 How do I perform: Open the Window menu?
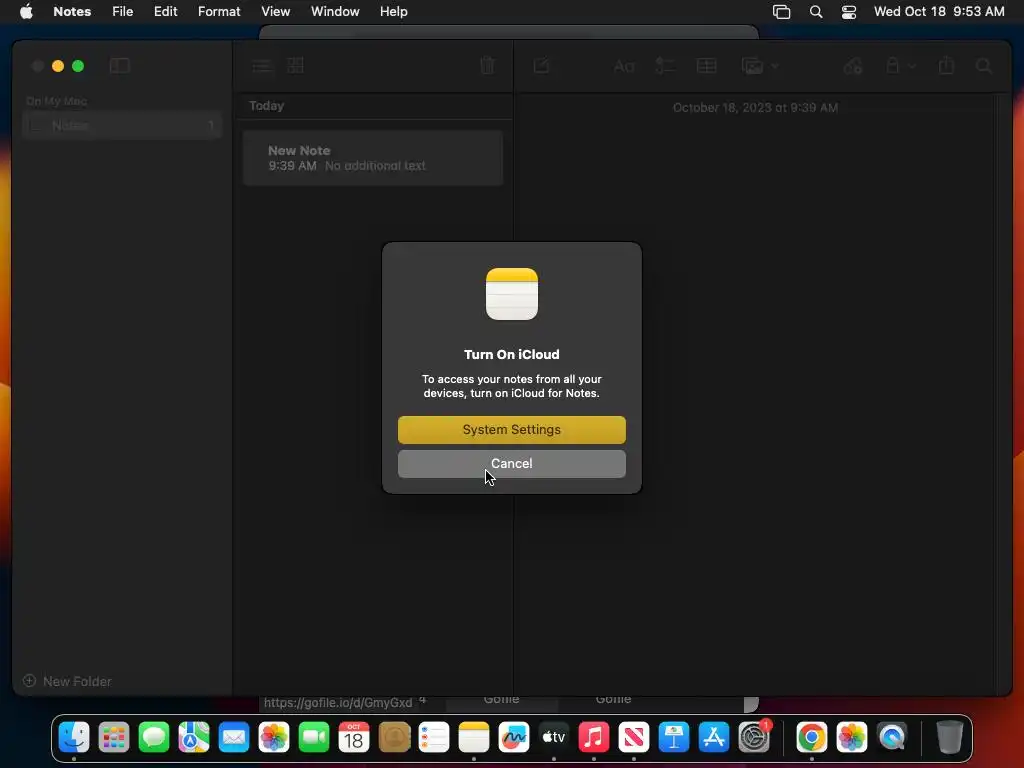(x=335, y=12)
